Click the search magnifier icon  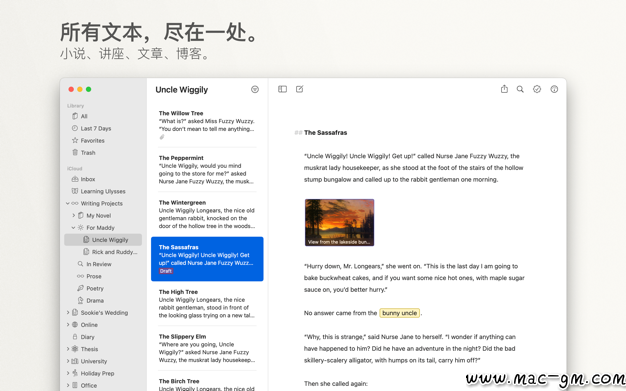520,89
